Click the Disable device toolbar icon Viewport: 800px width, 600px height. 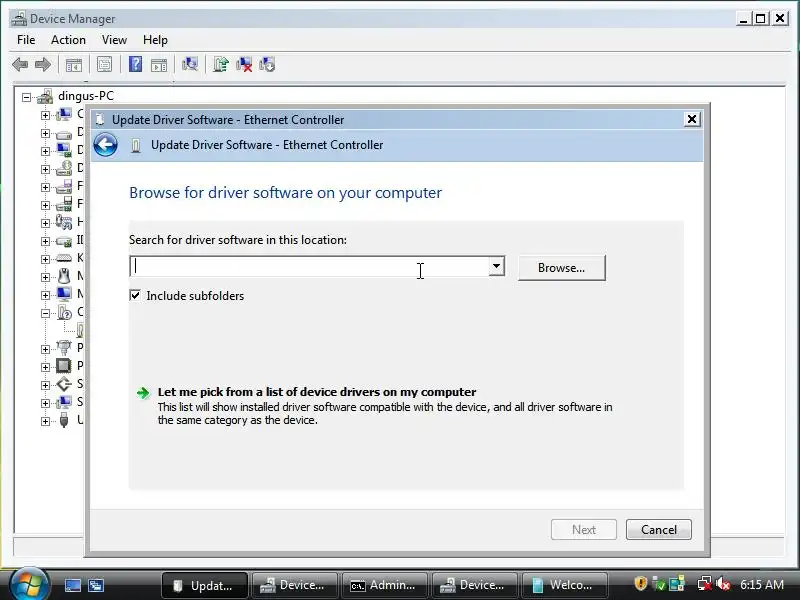(267, 64)
